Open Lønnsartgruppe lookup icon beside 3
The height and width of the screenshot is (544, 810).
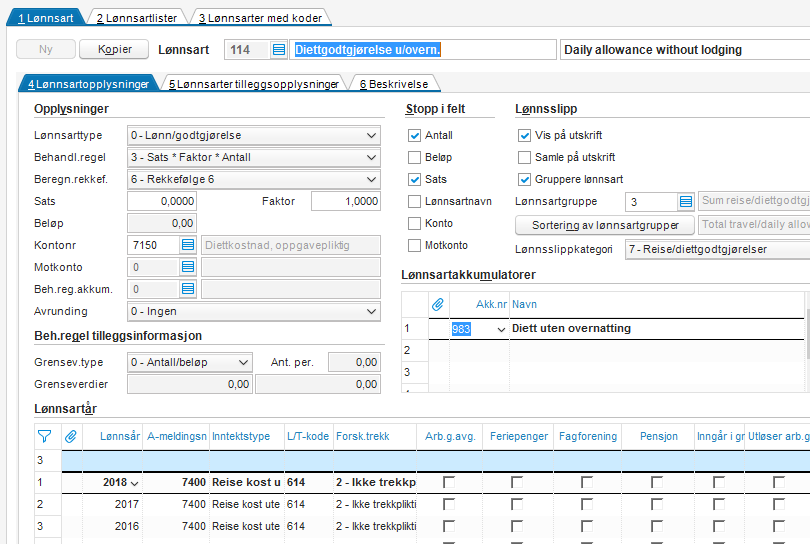pos(686,202)
